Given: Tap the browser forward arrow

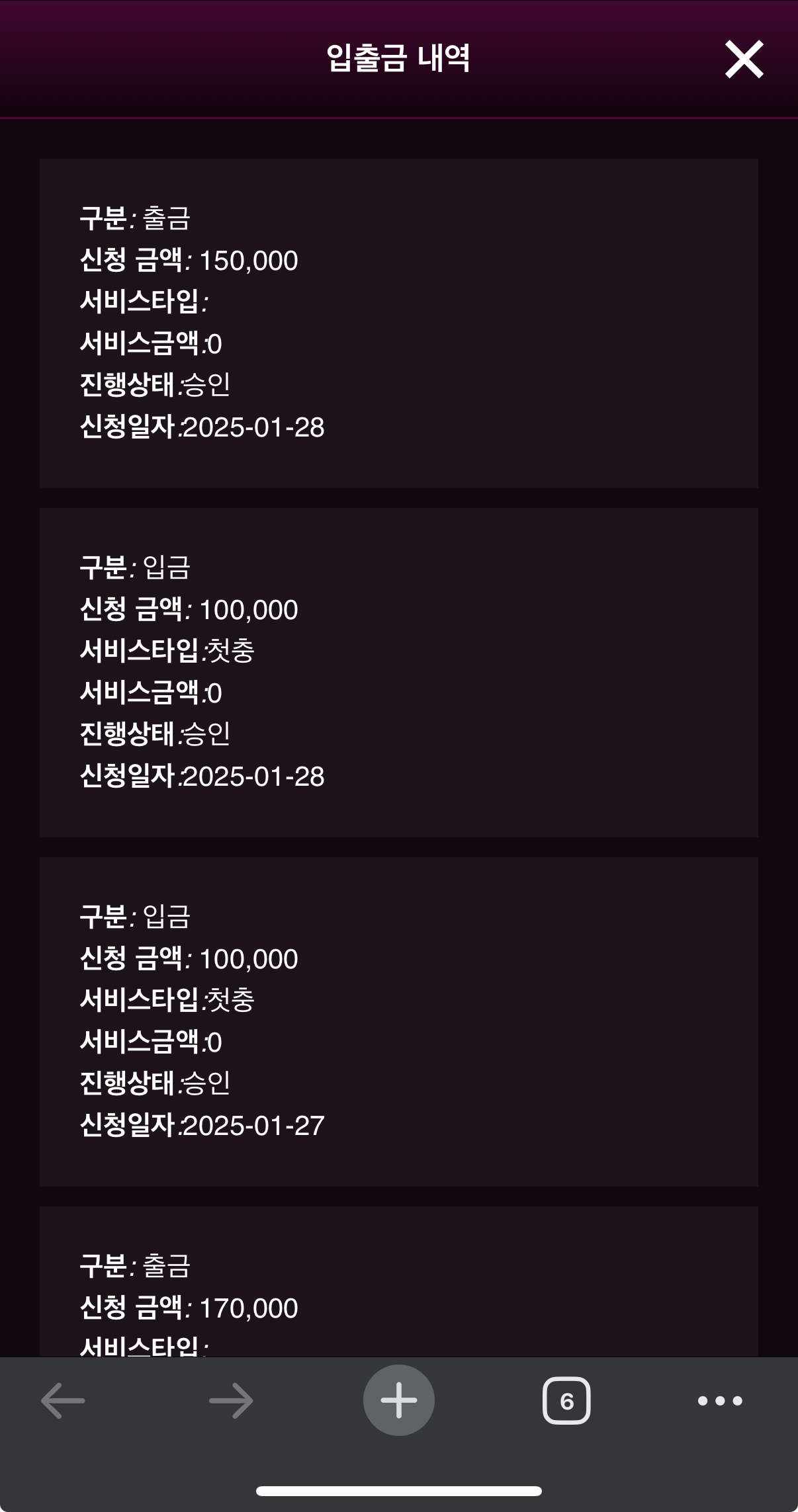Looking at the screenshot, I should (x=231, y=1400).
